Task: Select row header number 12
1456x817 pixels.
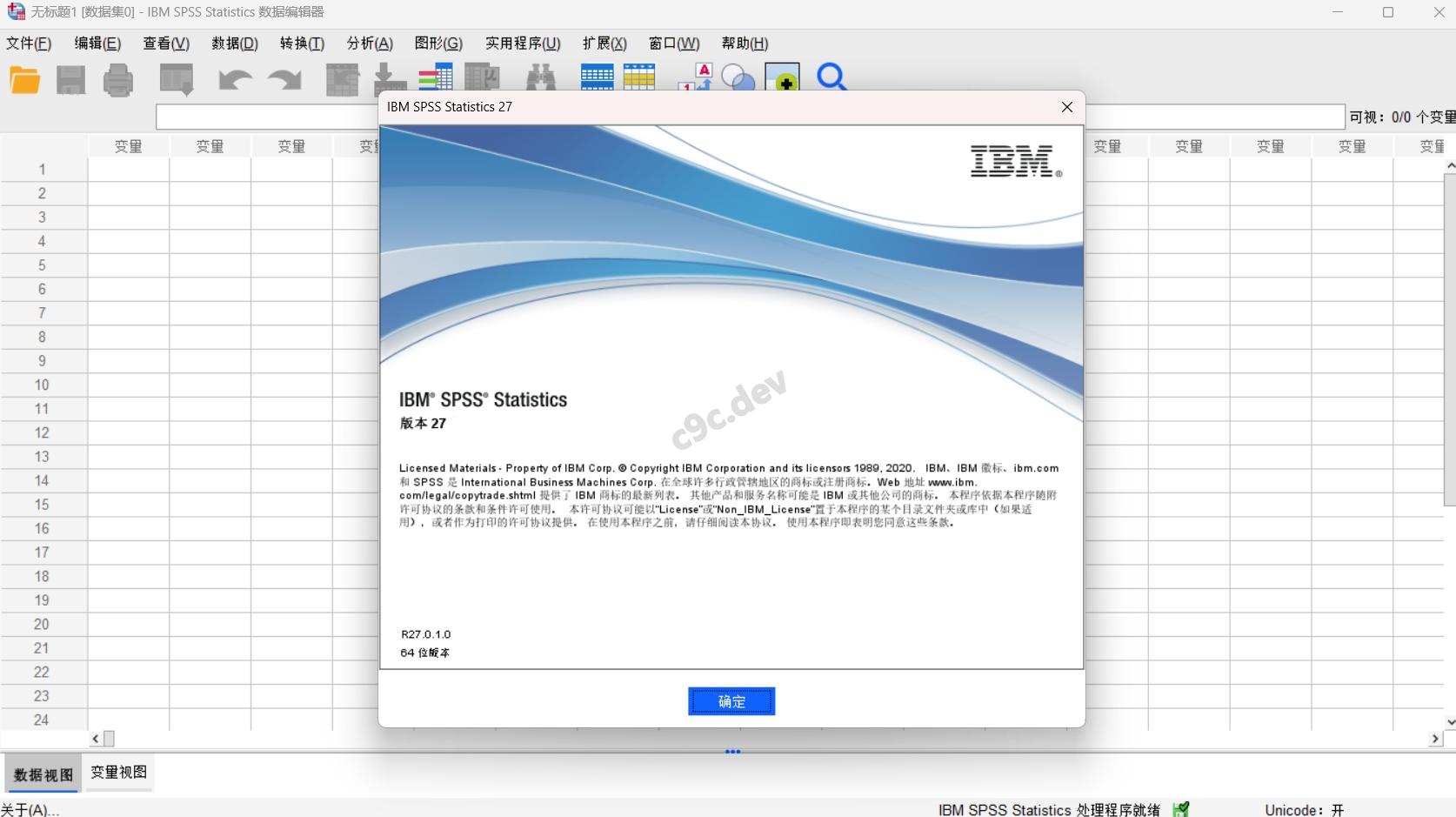Action: coord(42,432)
